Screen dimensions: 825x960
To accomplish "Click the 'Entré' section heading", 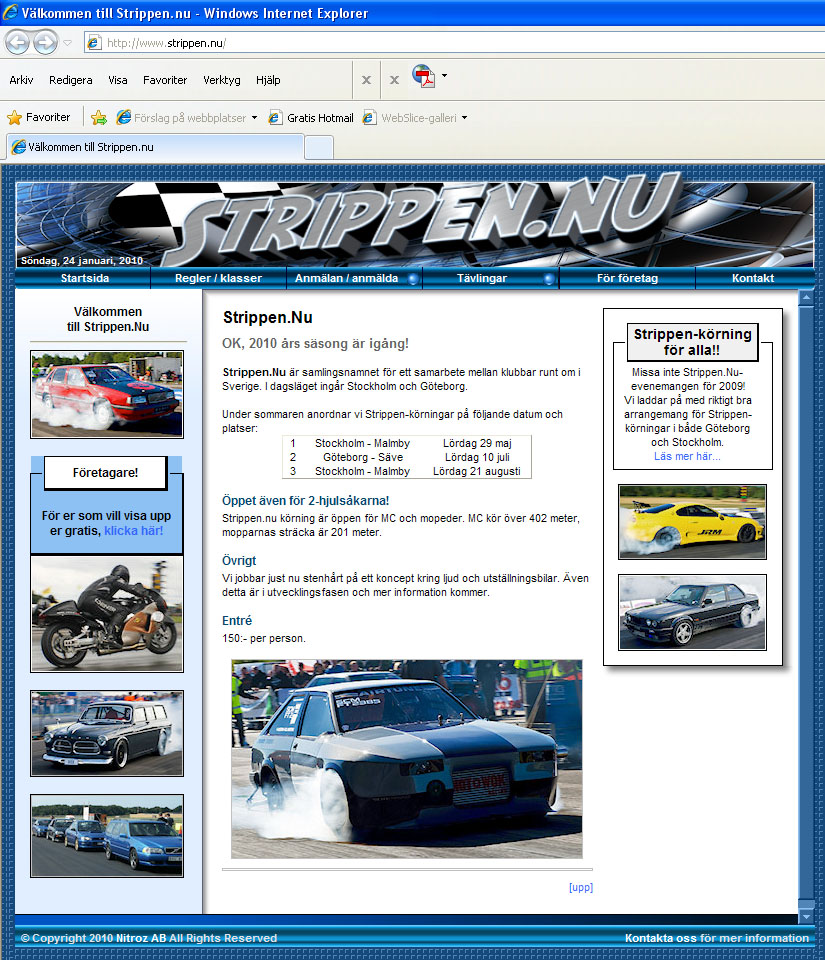I will (237, 621).
